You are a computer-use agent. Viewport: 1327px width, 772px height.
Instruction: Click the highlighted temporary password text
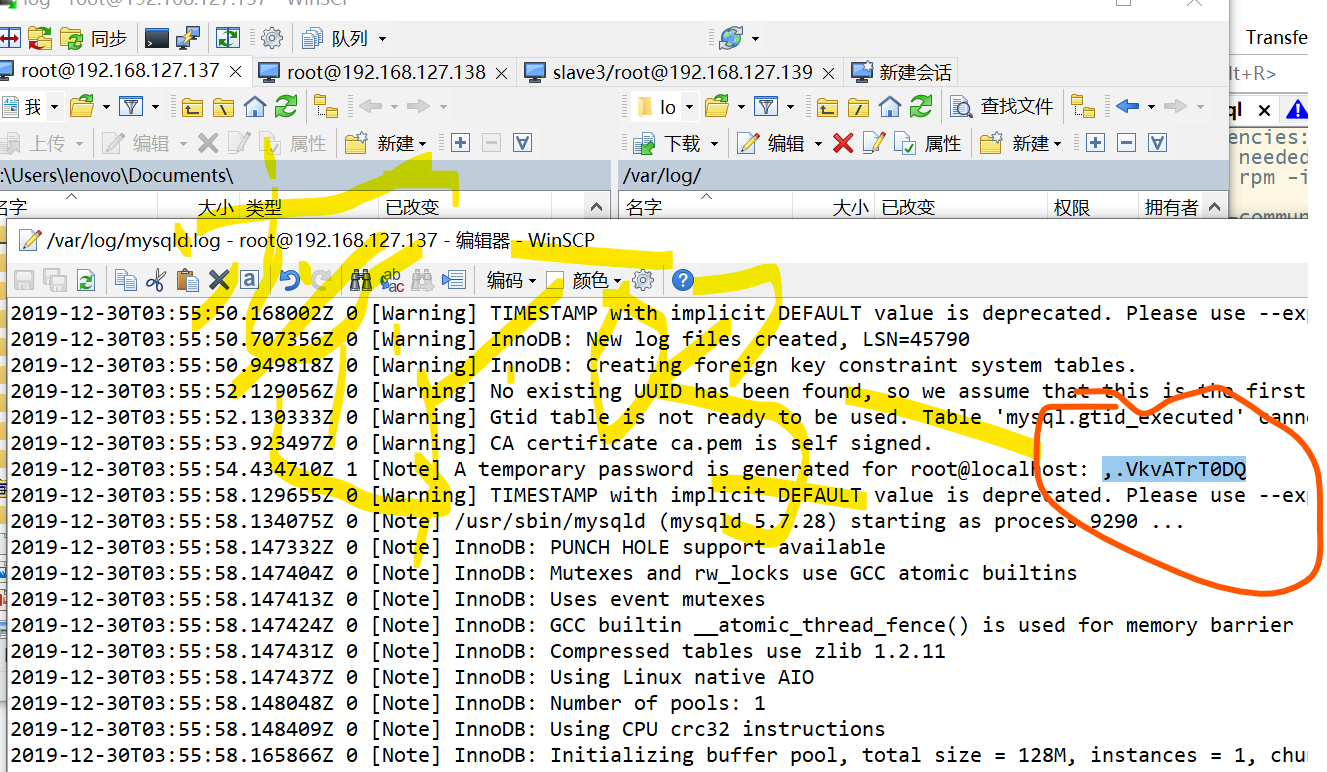[1174, 469]
